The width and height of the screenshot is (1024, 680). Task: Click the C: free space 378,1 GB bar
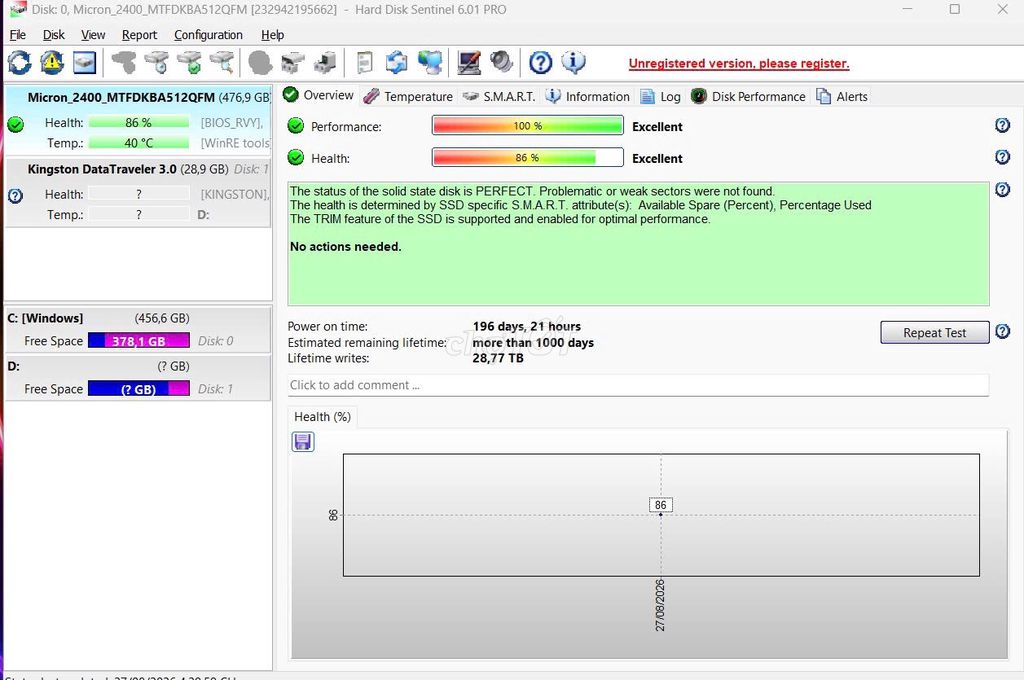[138, 340]
